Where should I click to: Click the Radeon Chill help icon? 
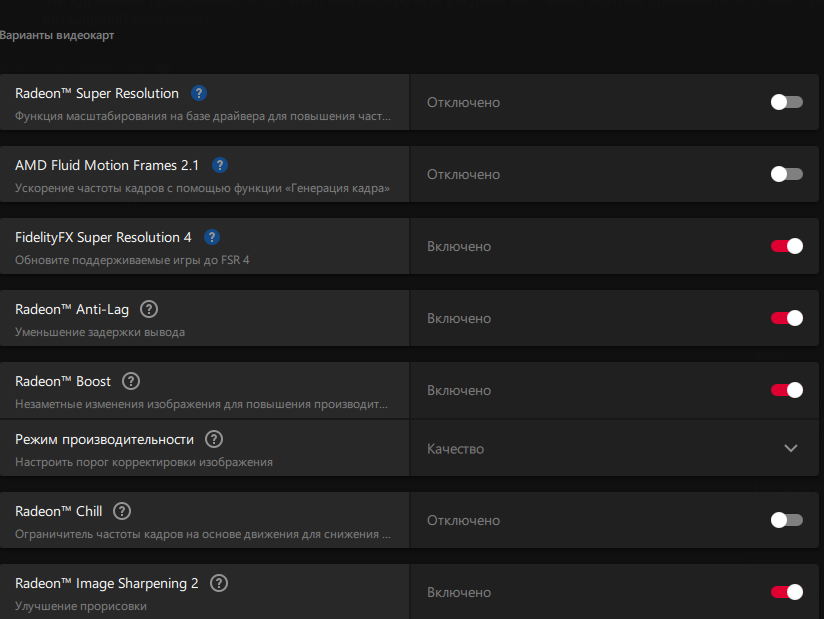click(122, 511)
